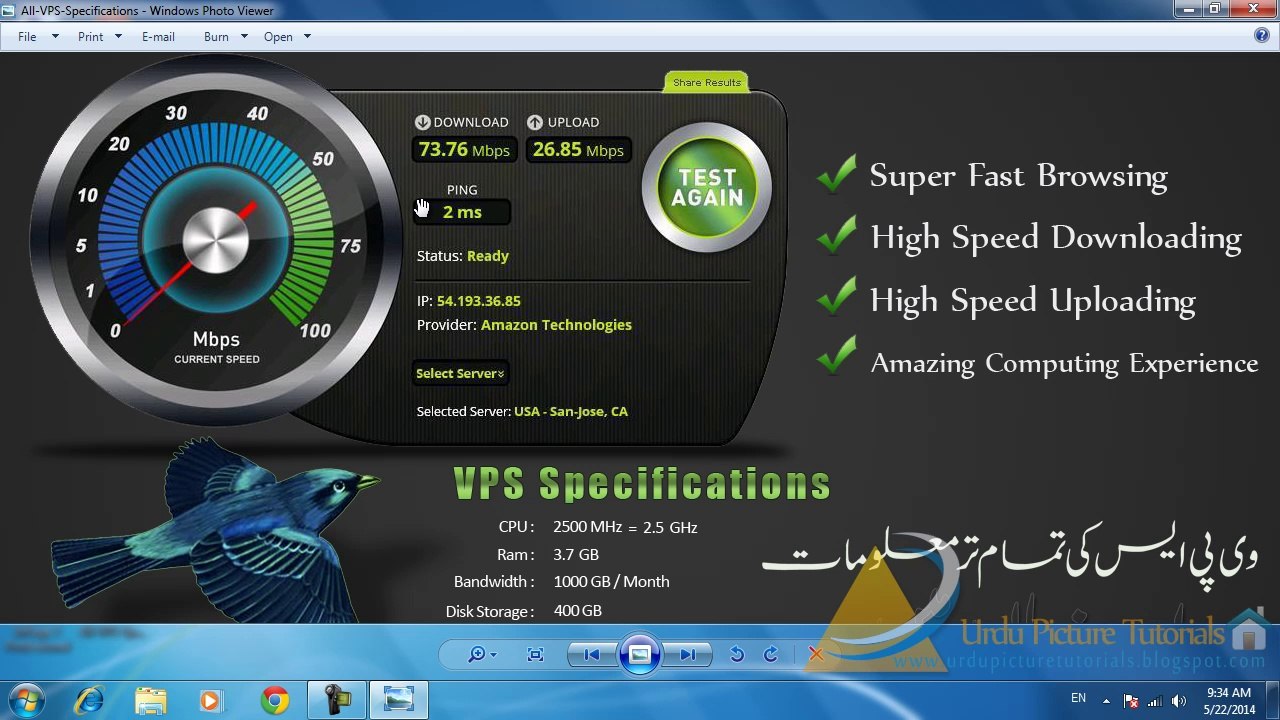Start the slide show
Image resolution: width=1280 pixels, height=720 pixels.
(x=640, y=654)
